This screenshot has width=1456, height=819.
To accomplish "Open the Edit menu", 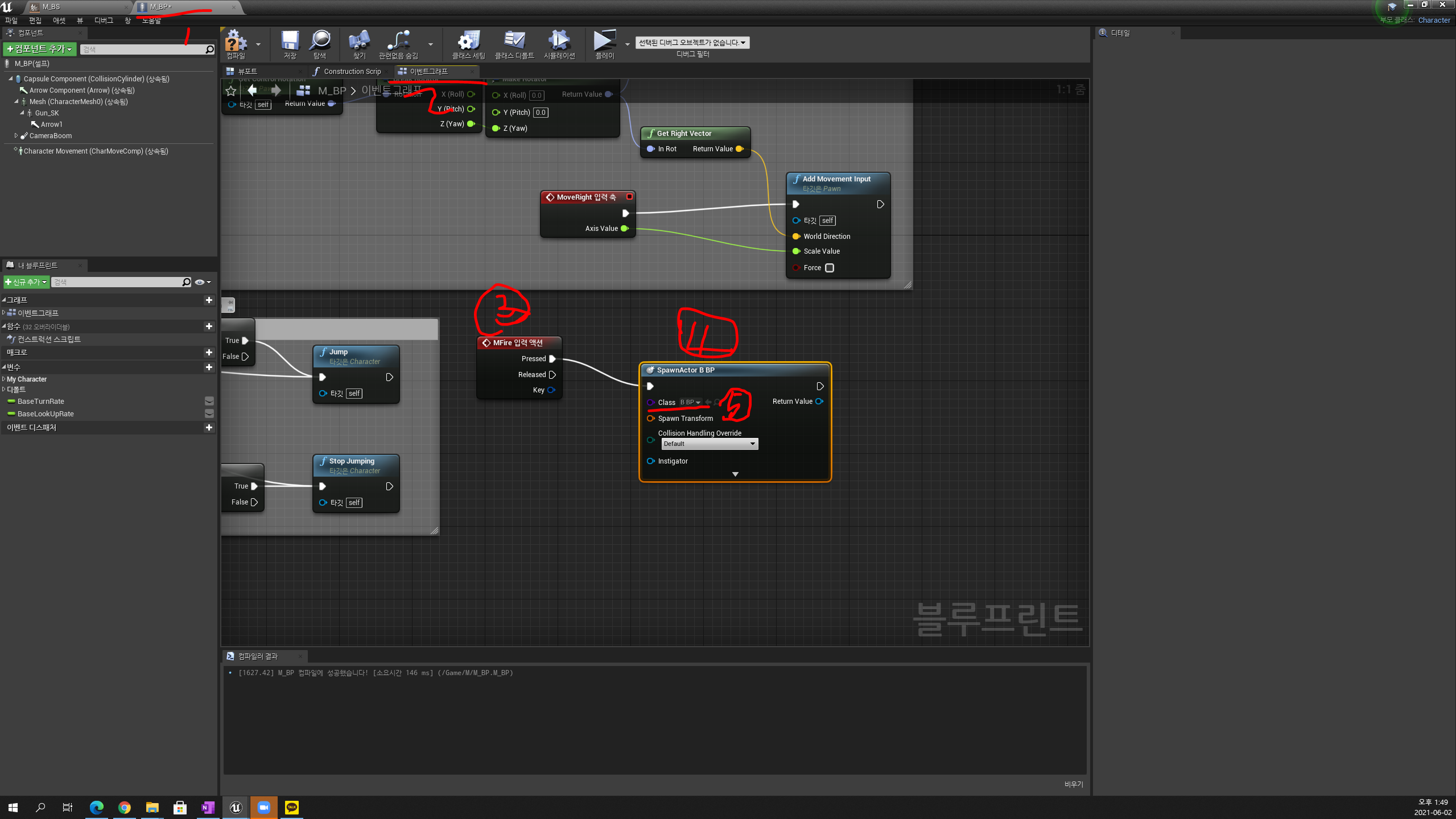I will click(35, 20).
